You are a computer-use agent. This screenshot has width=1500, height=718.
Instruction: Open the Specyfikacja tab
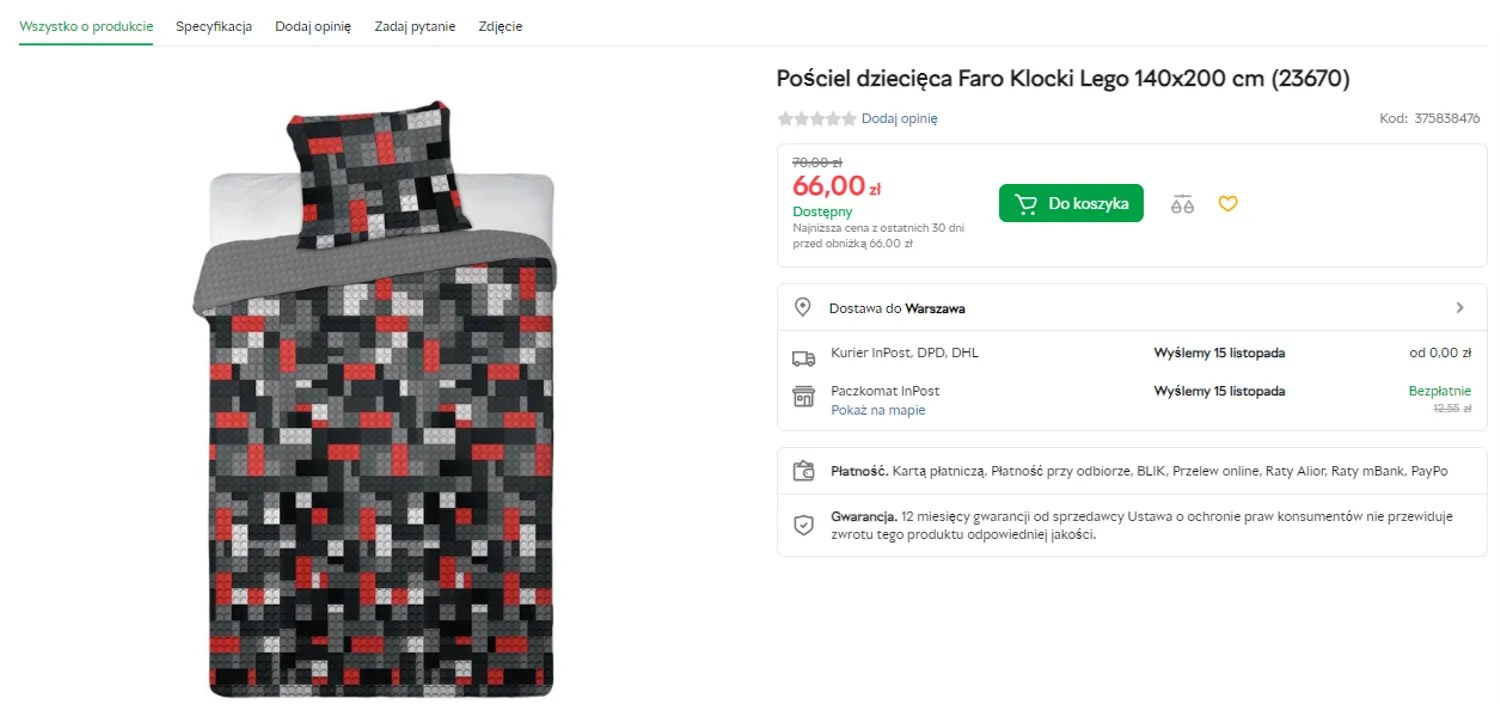pos(214,27)
